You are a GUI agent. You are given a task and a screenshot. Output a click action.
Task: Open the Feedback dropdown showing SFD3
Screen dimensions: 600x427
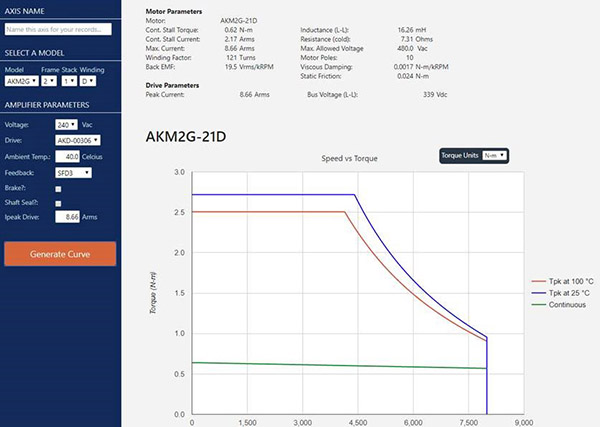click(73, 173)
